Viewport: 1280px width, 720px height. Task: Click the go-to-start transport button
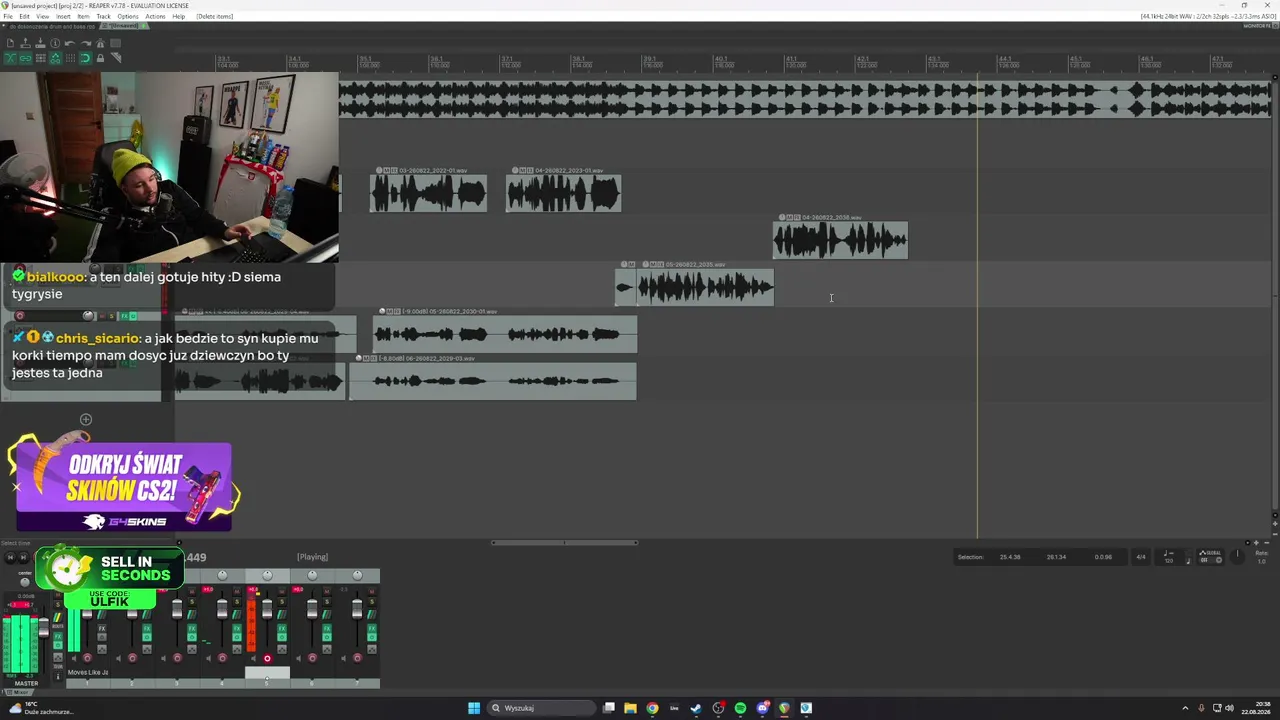(x=10, y=557)
